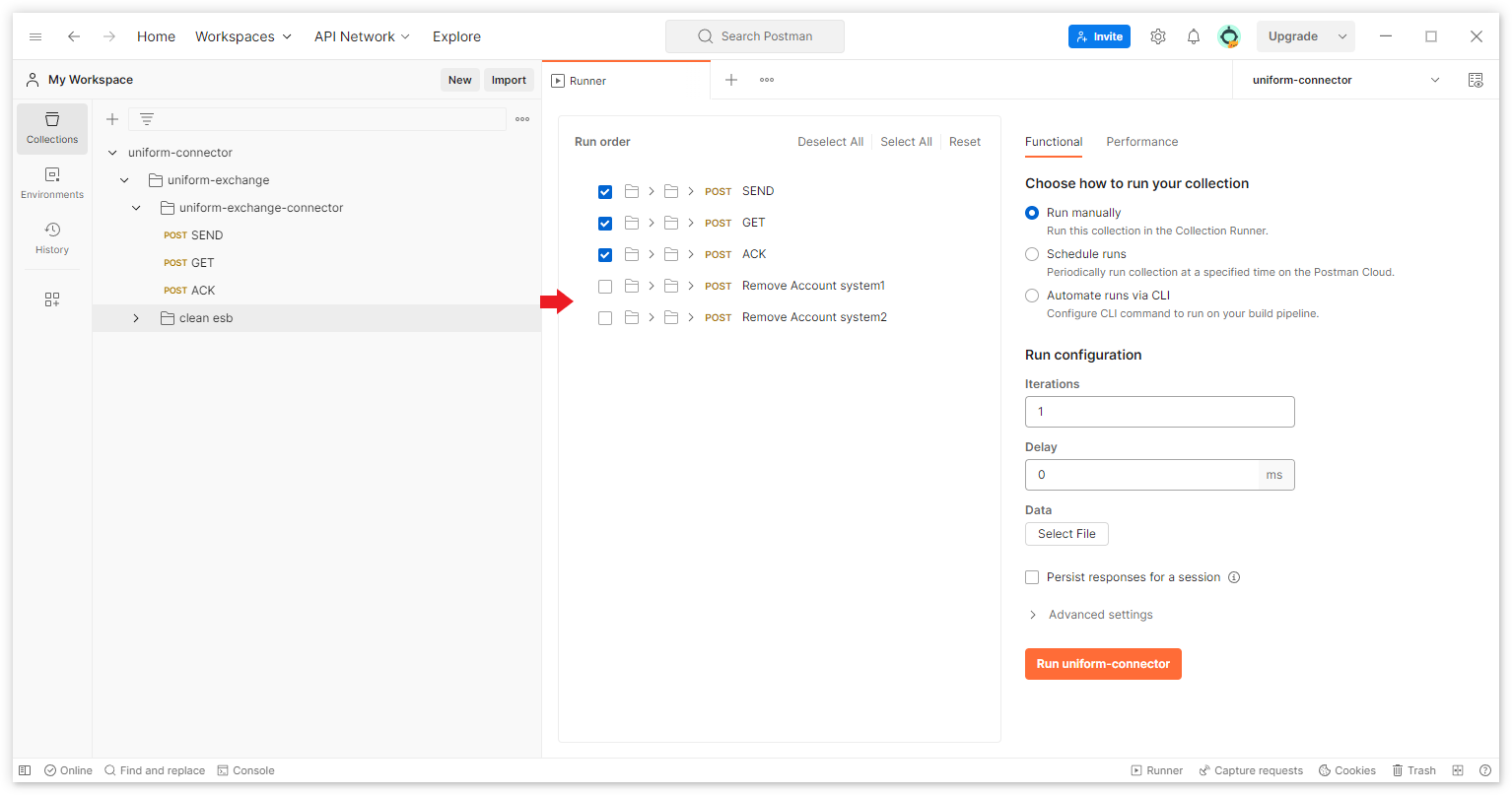
Task: Enable the Remove Account system1 checkbox
Action: [605, 287]
